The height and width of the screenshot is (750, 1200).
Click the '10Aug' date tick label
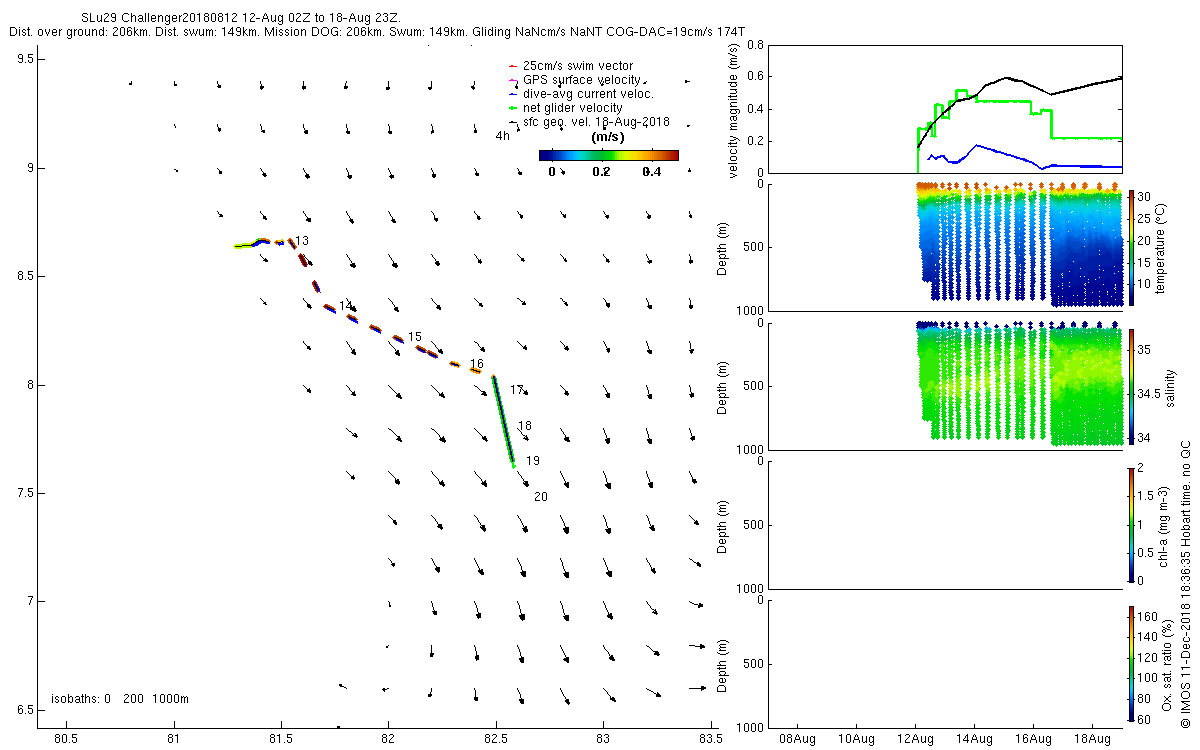click(x=857, y=739)
